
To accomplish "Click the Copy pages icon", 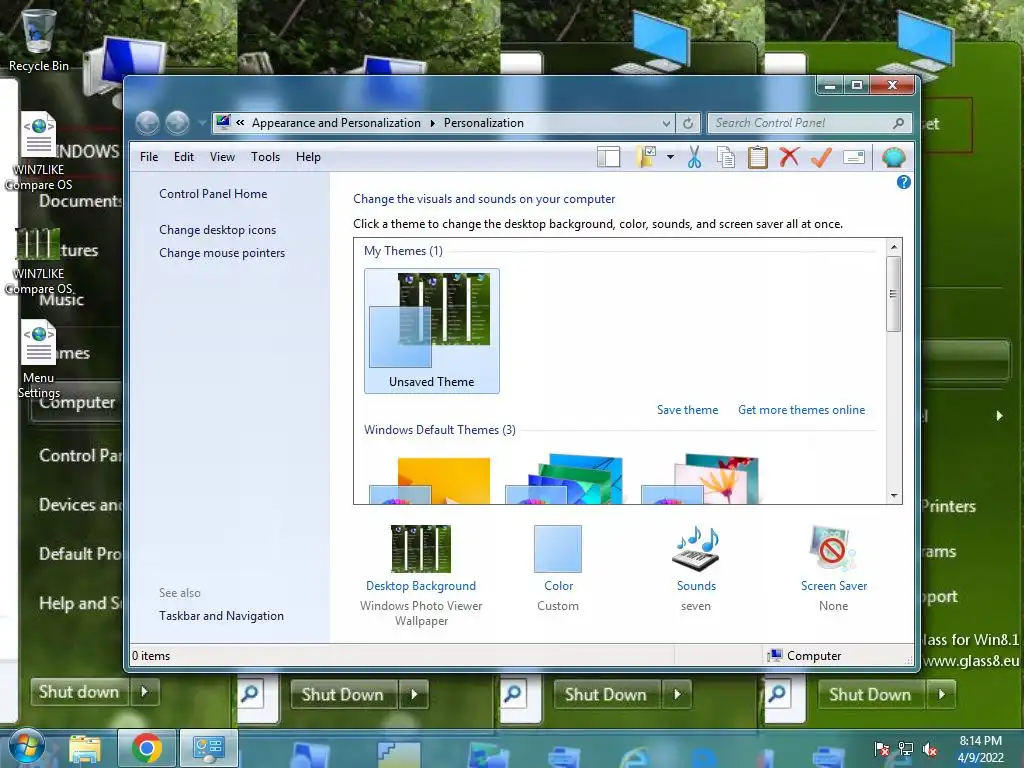I will pos(726,157).
